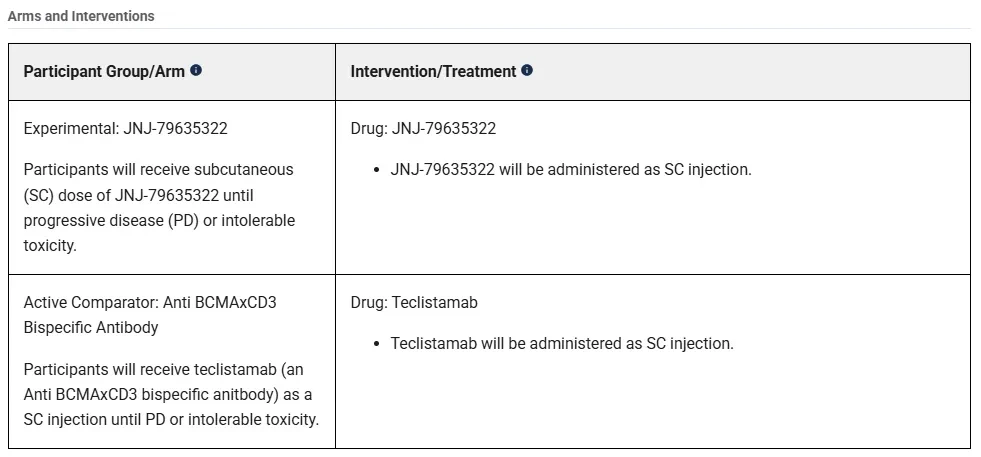Click the bullet point before Teclistamab administration
The width and height of the screenshot is (981, 457).
click(x=377, y=344)
